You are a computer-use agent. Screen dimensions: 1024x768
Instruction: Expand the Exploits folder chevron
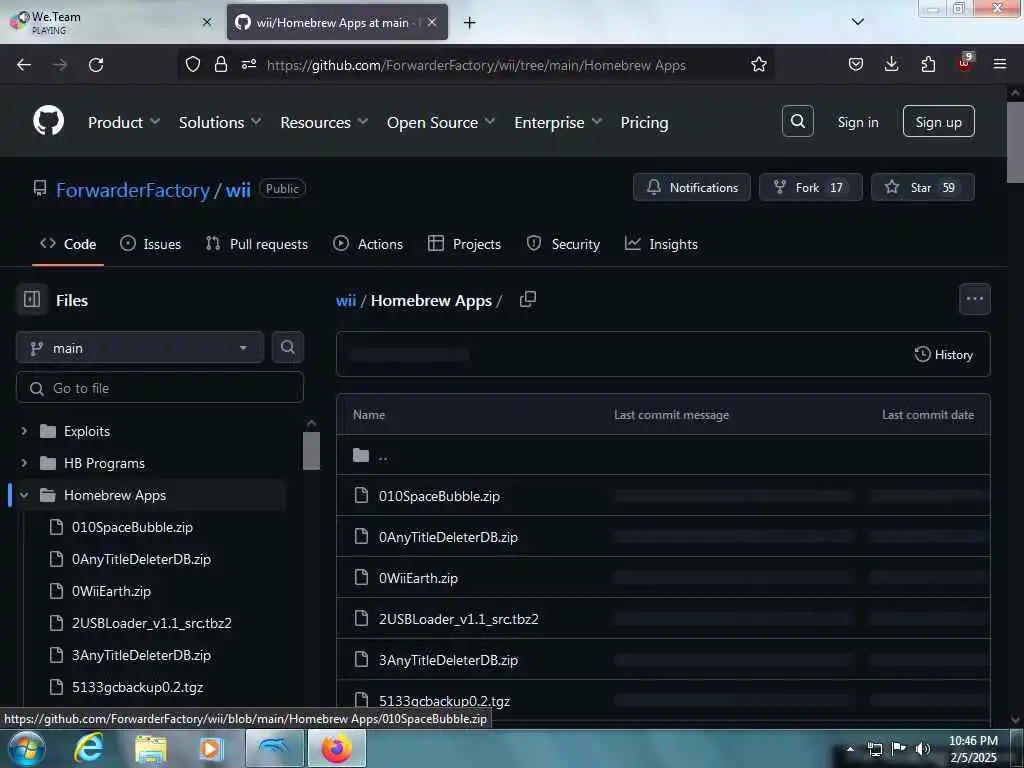pyautogui.click(x=24, y=431)
